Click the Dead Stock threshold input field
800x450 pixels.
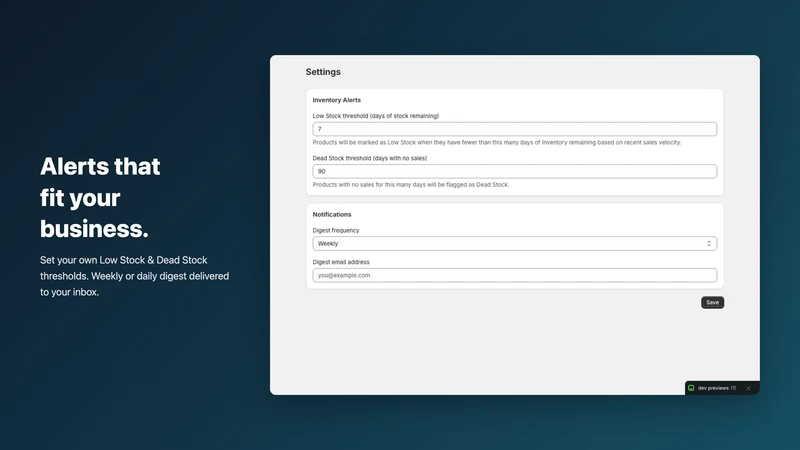514,171
